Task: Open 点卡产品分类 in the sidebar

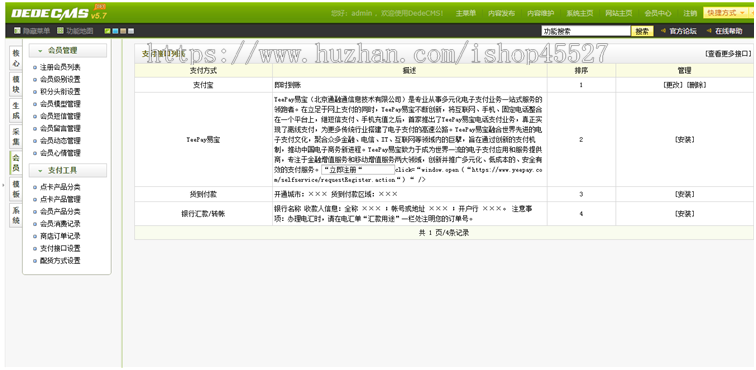Action: (60, 187)
